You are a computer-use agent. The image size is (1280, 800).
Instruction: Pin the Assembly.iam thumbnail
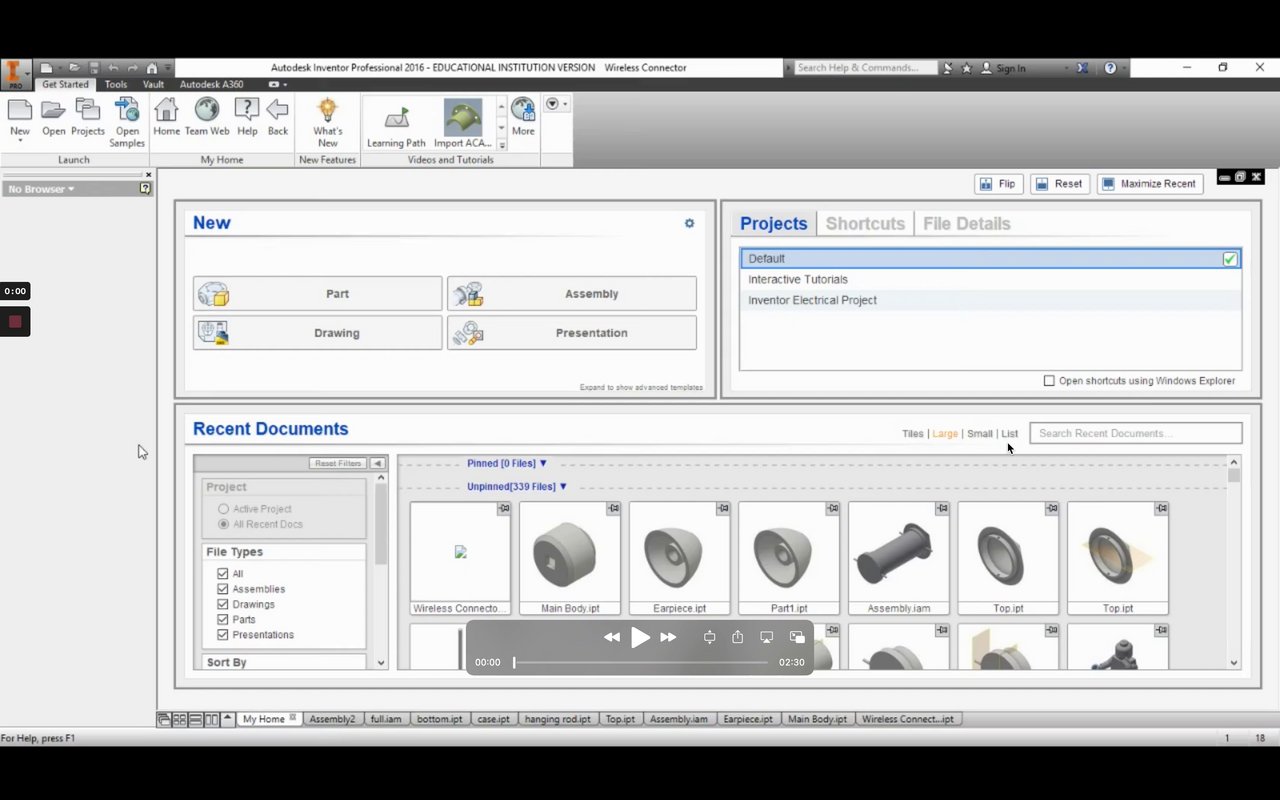(x=942, y=509)
